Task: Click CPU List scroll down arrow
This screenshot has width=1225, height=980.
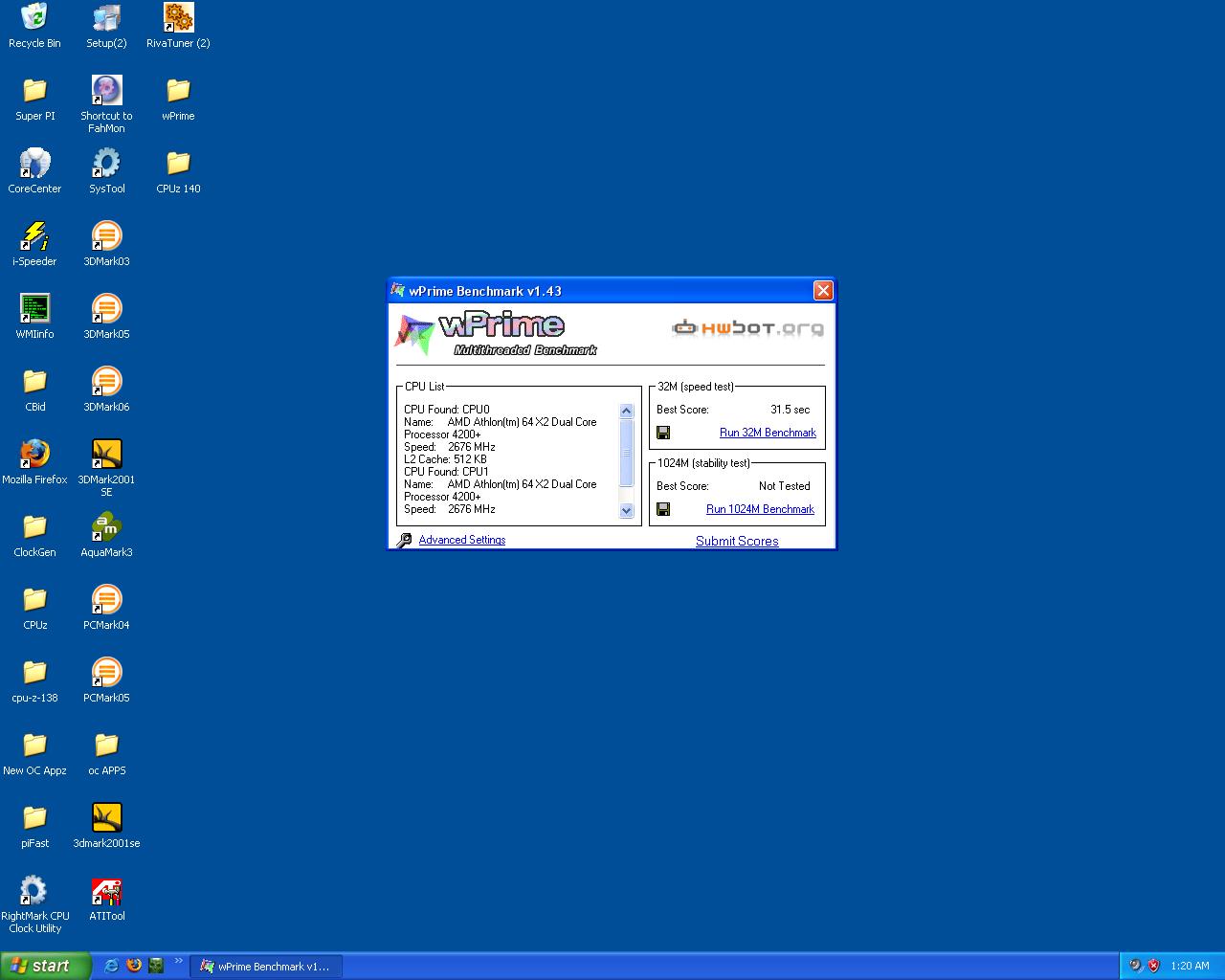Action: click(627, 511)
